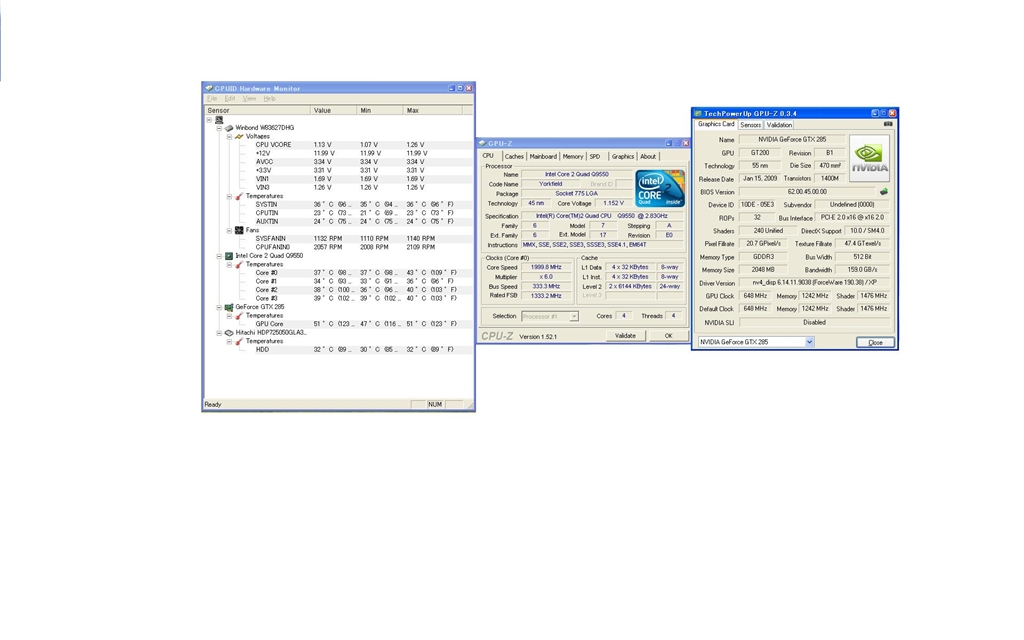Open the View menu in HWMonitor
This screenshot has height=640, width=1024.
249,99
